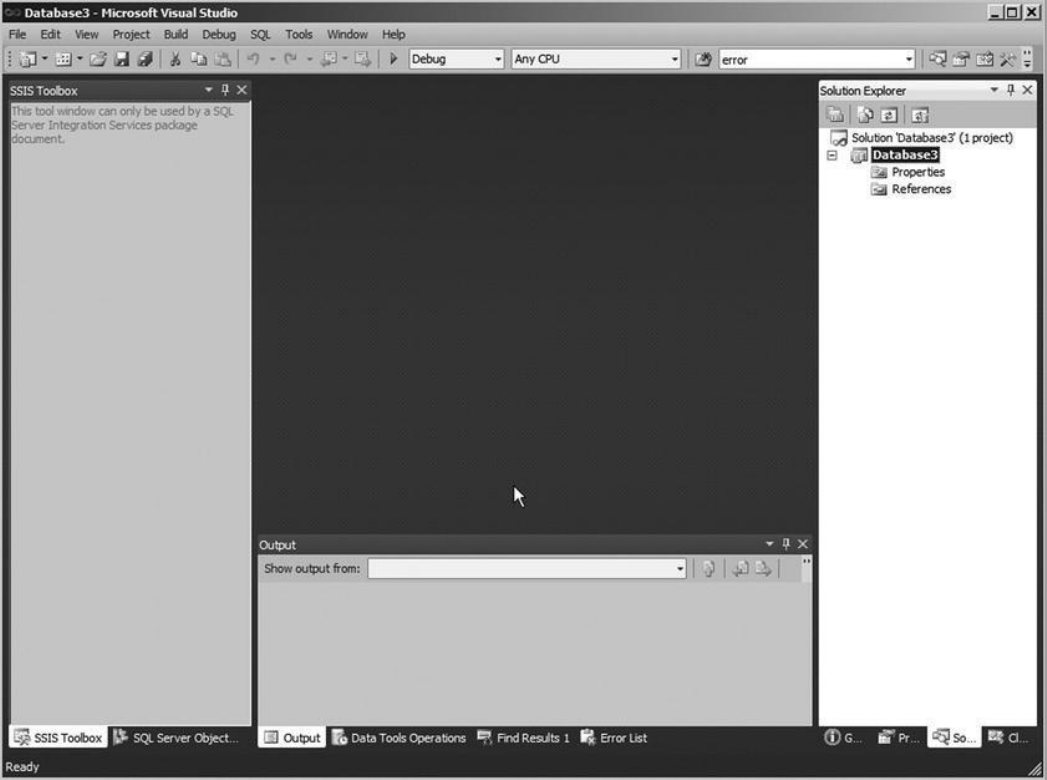The image size is (1047, 780).
Task: Switch to Find Results 1 tab
Action: point(524,737)
